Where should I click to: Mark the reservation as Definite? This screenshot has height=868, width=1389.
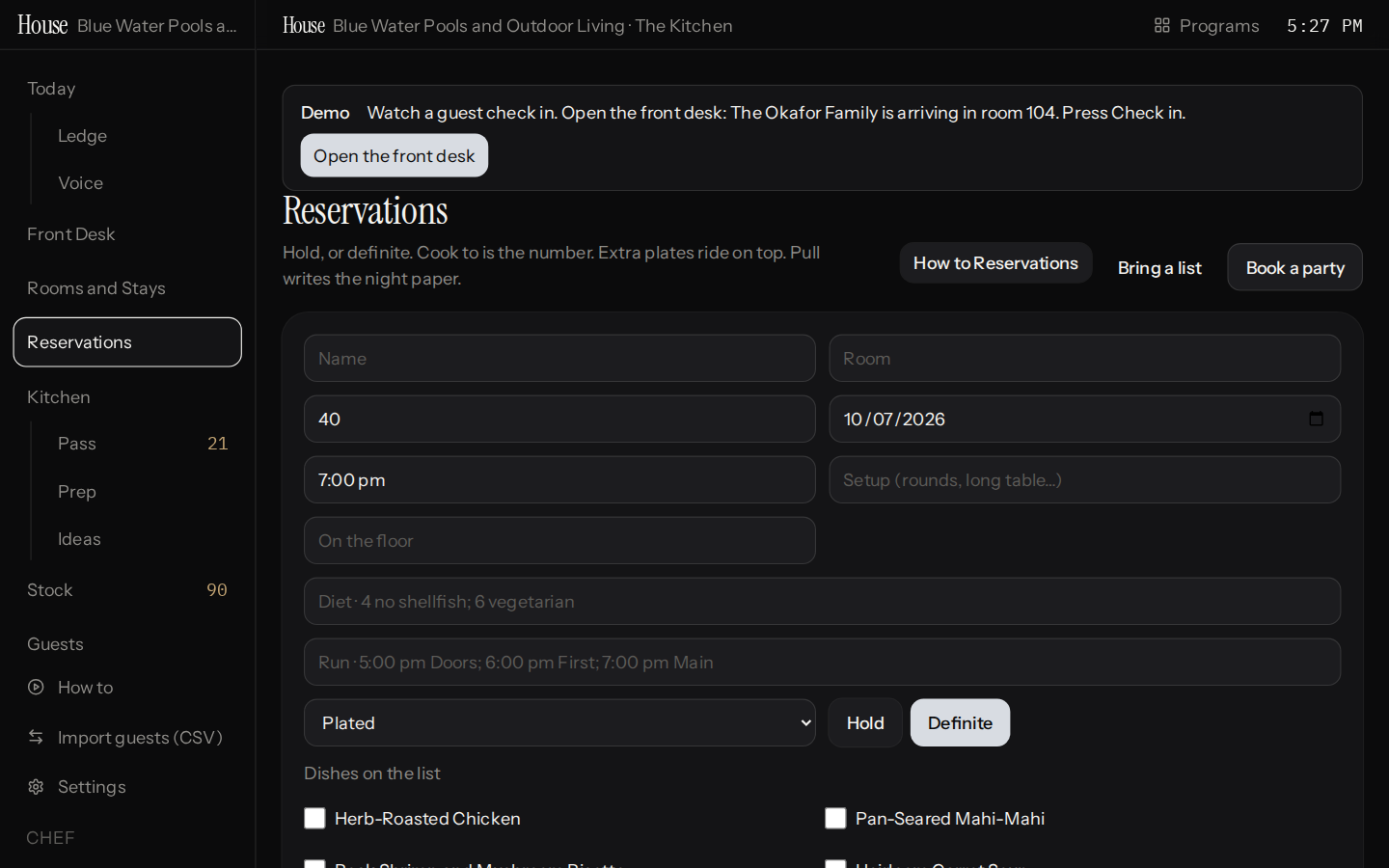tap(960, 722)
